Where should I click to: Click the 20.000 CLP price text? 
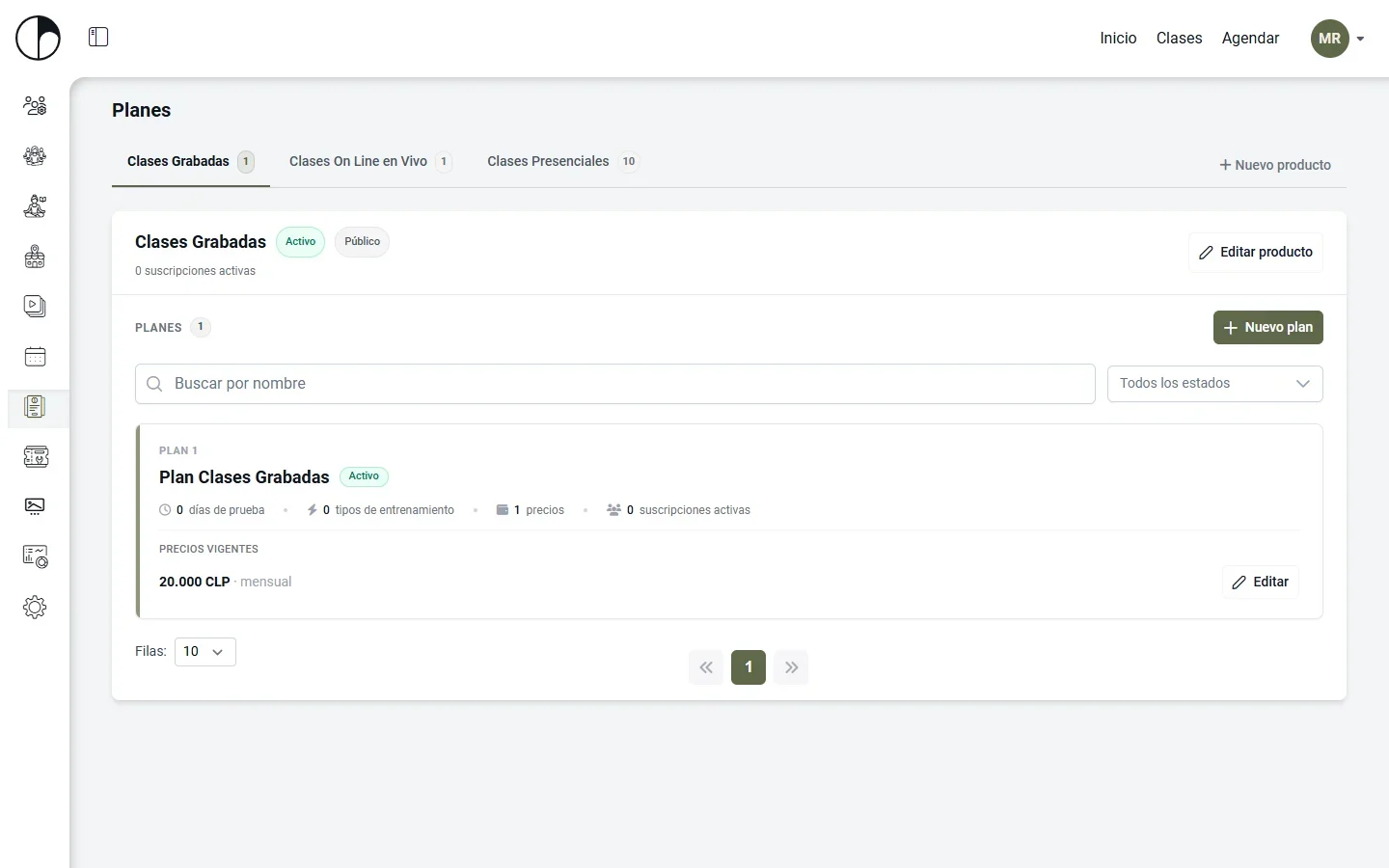195,583
